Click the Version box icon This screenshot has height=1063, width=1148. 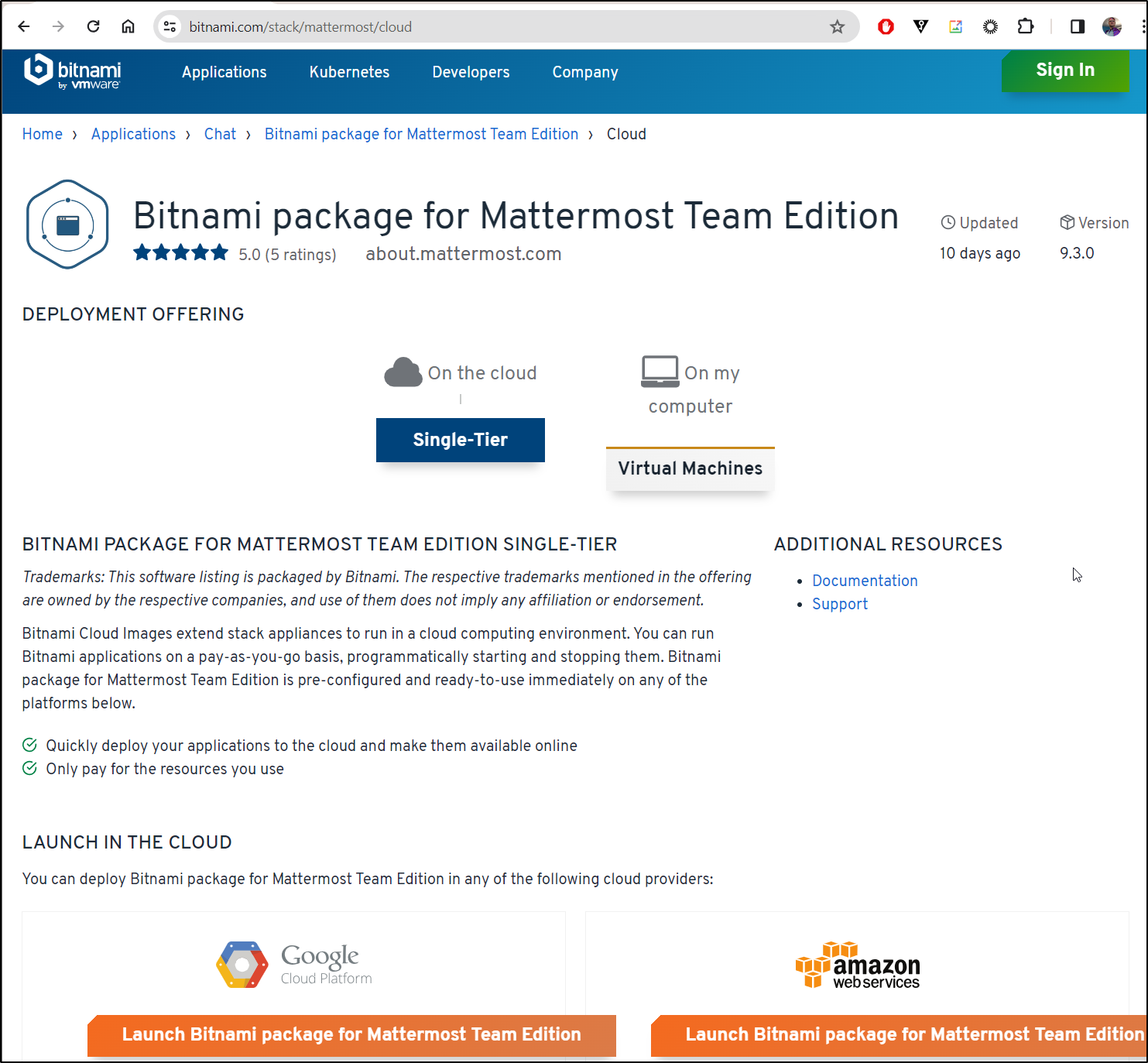point(1067,222)
